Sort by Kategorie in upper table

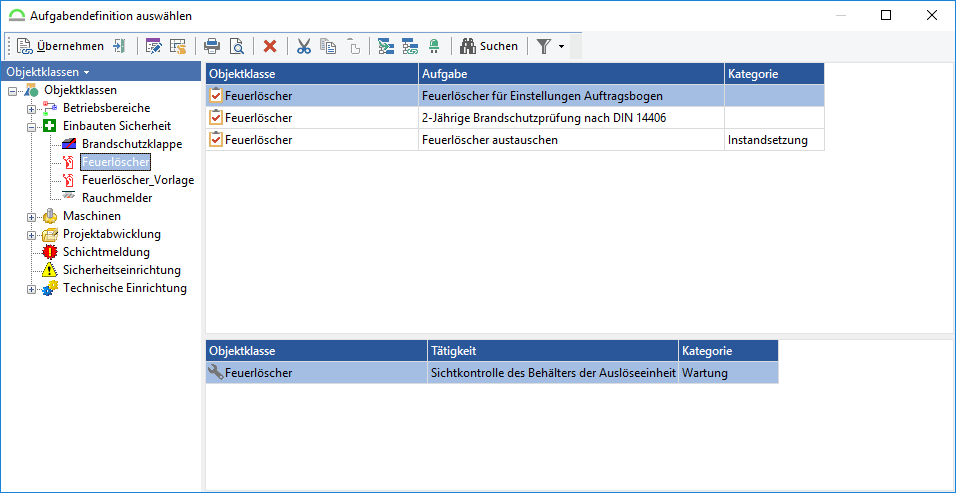point(774,74)
